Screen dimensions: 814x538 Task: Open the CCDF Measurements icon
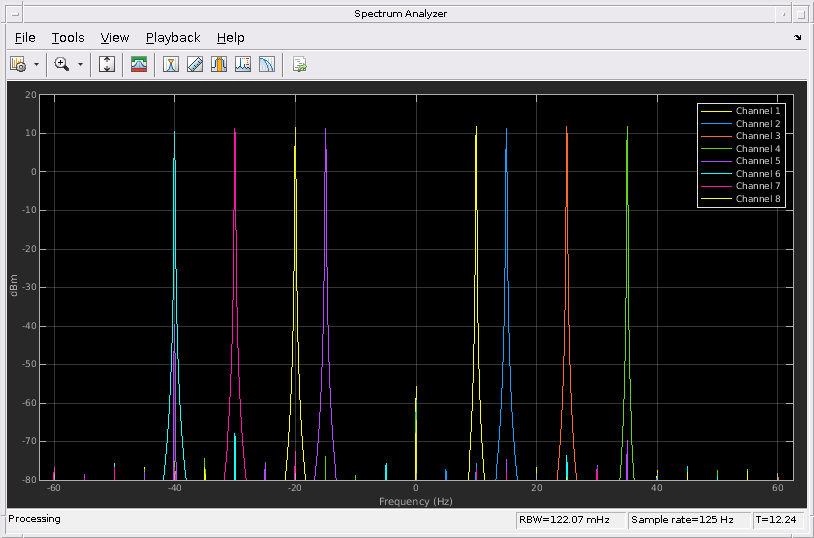[267, 64]
